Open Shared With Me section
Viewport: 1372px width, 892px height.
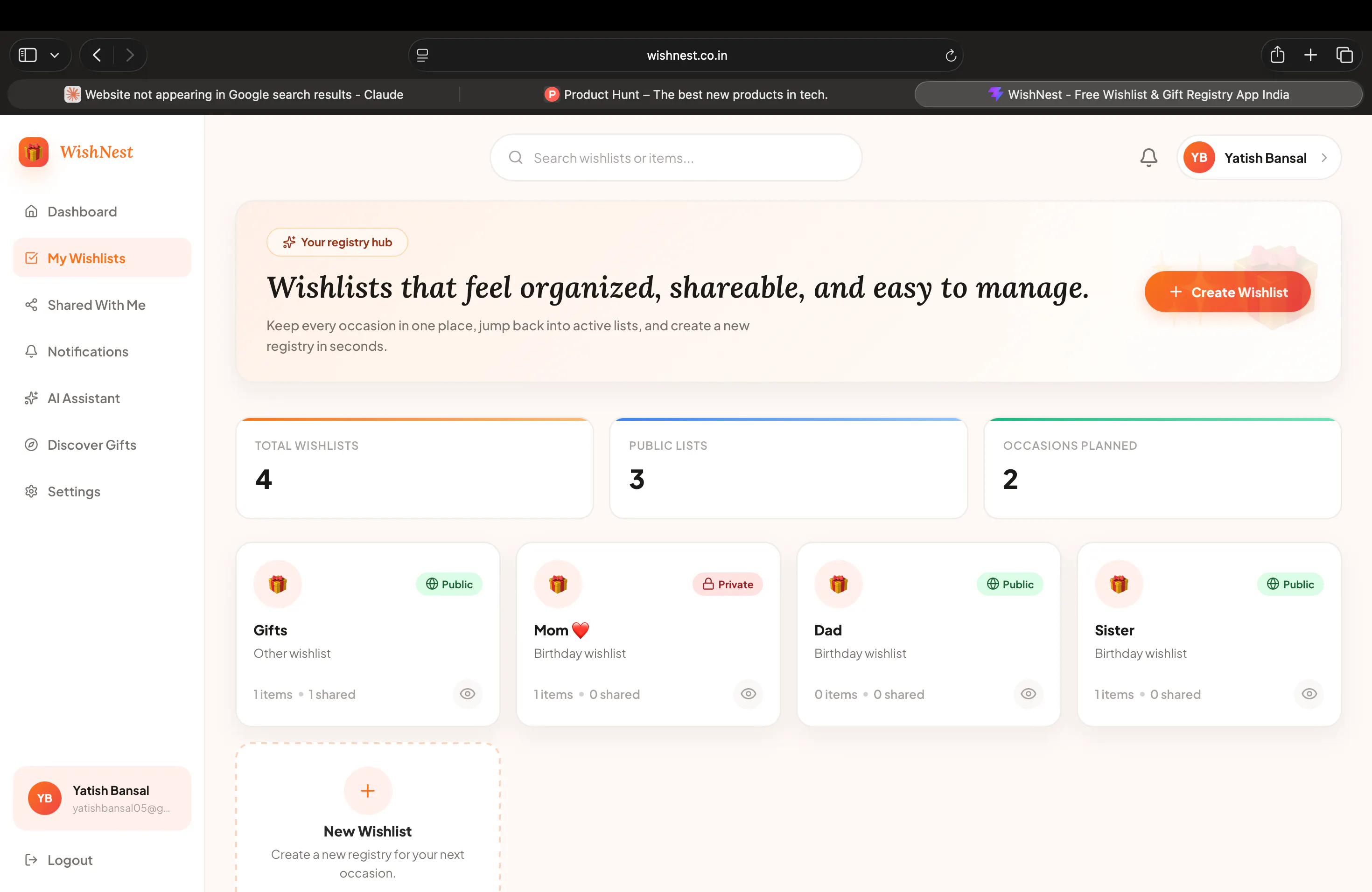(102, 305)
